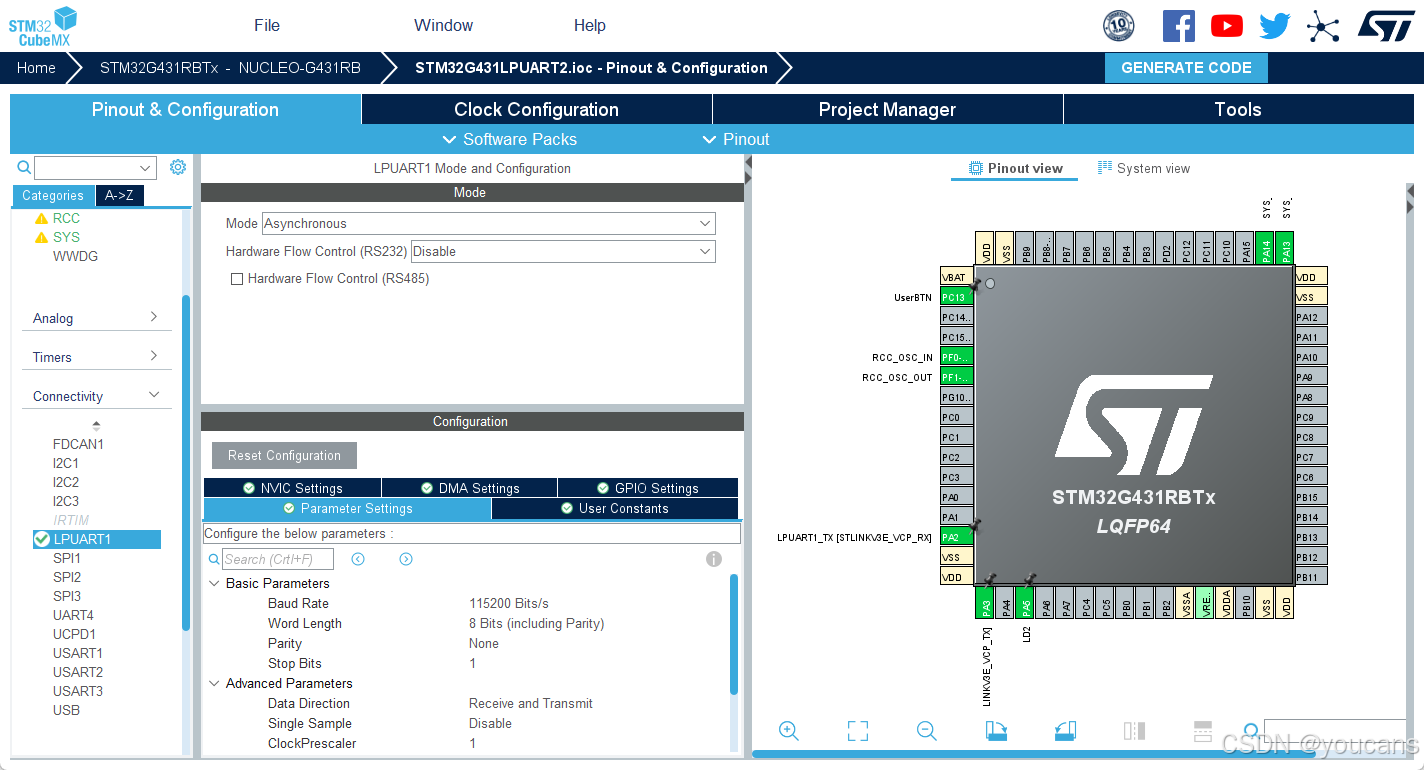Open User Constants tab
This screenshot has width=1424, height=770.
[x=615, y=508]
